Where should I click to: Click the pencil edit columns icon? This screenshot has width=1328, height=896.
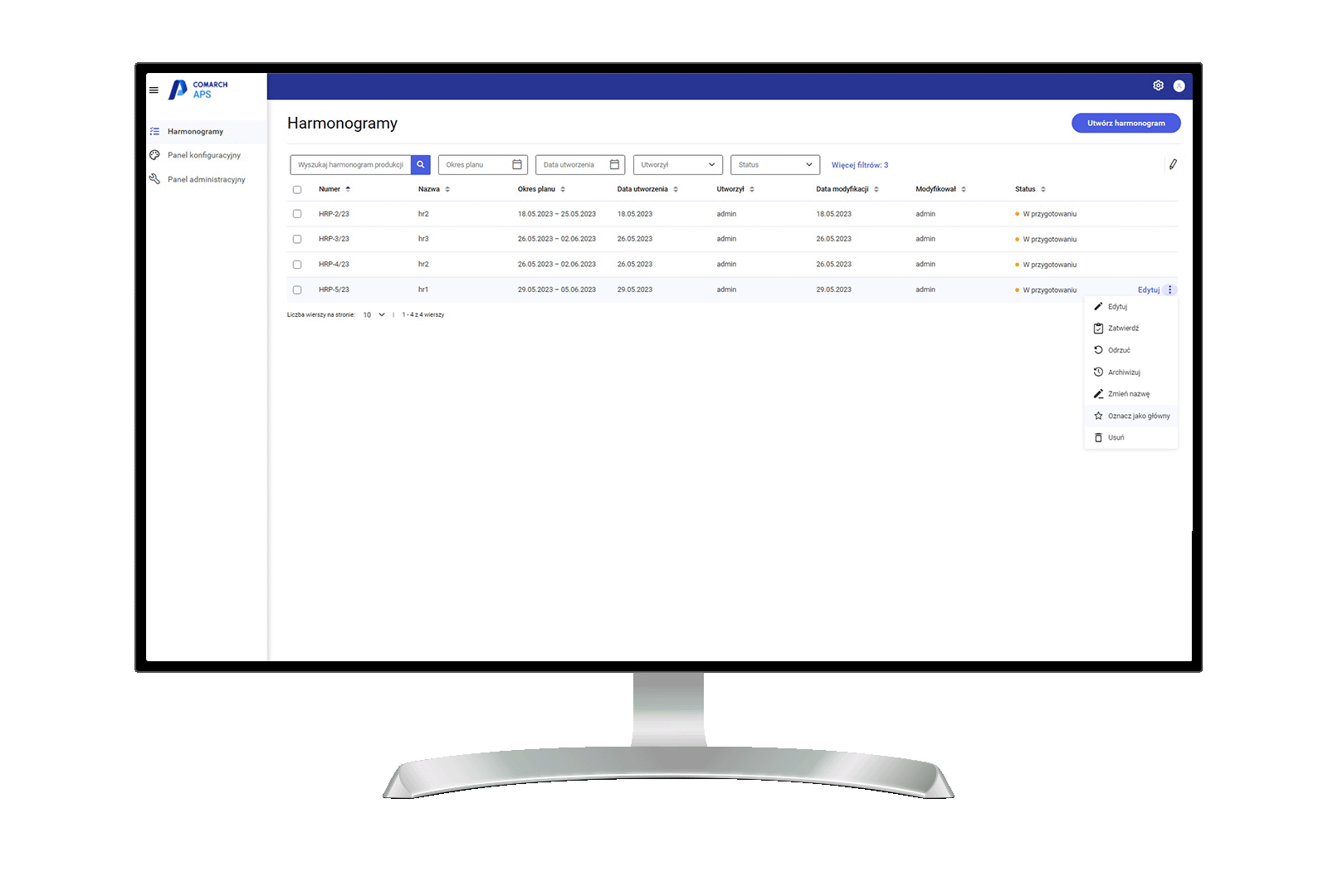point(1173,164)
